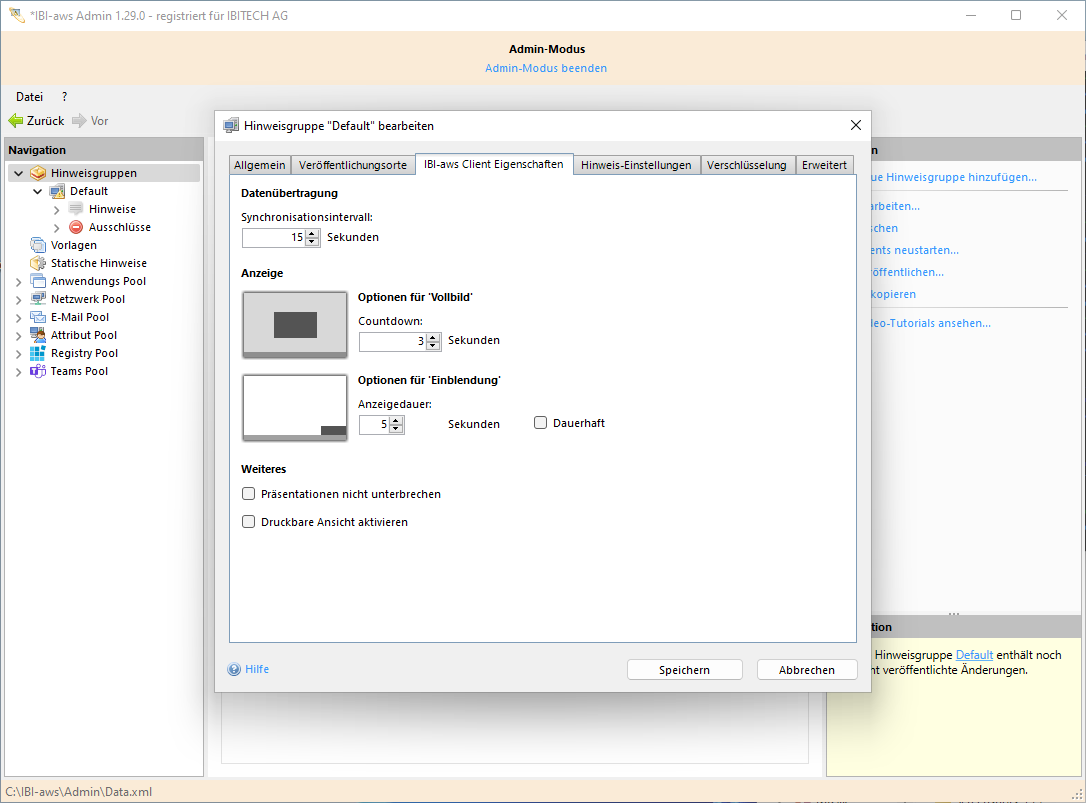Screen dimensions: 1086x803
Task: Click the Vorlagen icon in navigation
Action: pyautogui.click(x=38, y=245)
